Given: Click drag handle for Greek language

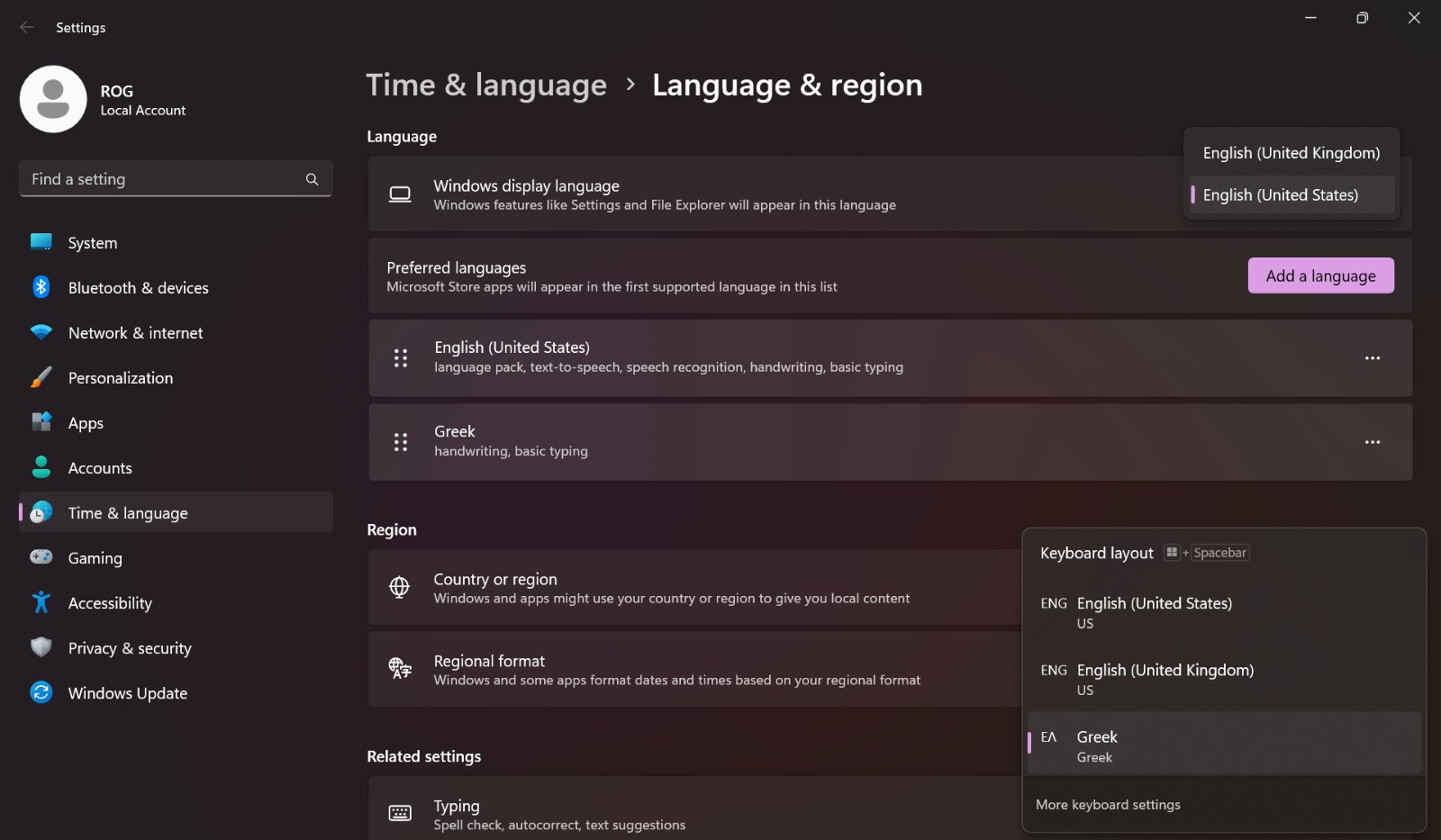Looking at the screenshot, I should [401, 442].
